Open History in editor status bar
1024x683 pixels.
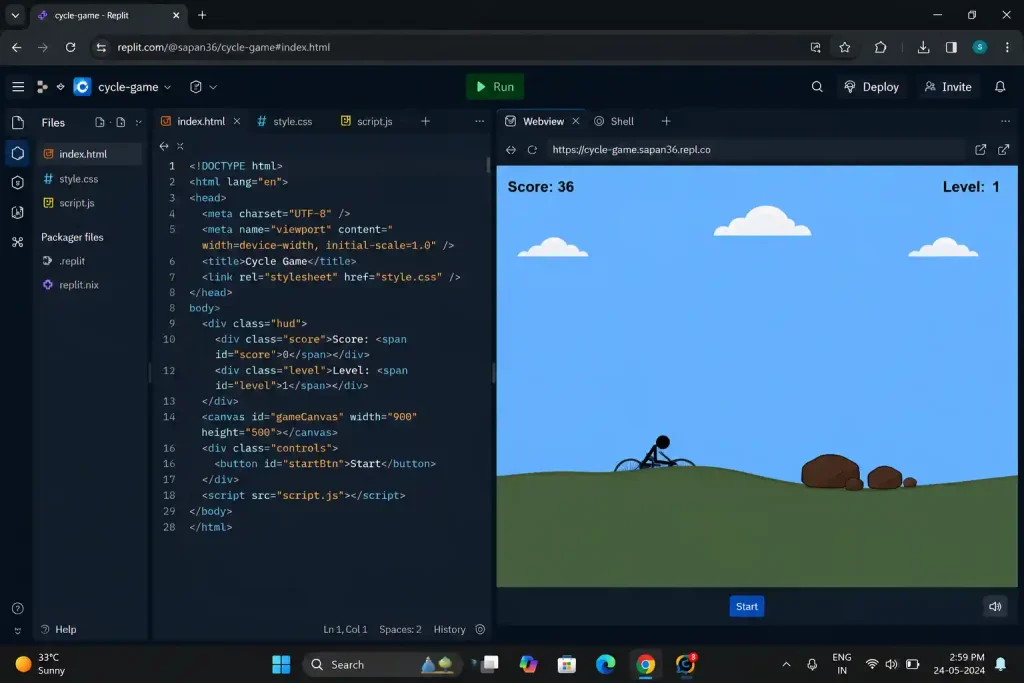click(449, 629)
